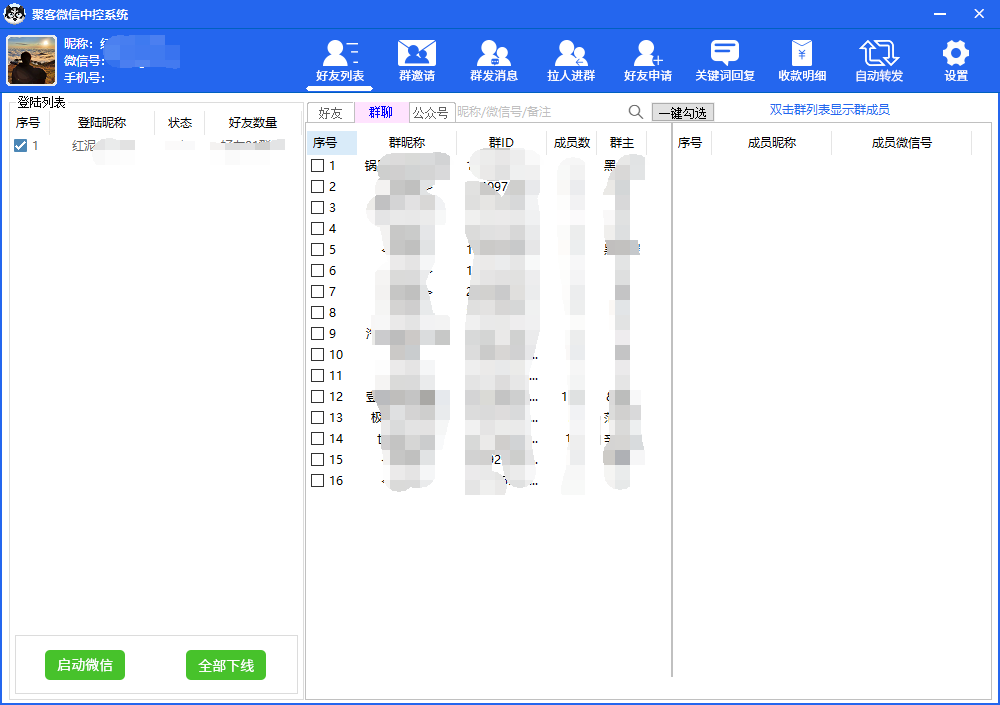
Task: Click inside the 昵称/微信号/备注 search field
Action: click(540, 113)
